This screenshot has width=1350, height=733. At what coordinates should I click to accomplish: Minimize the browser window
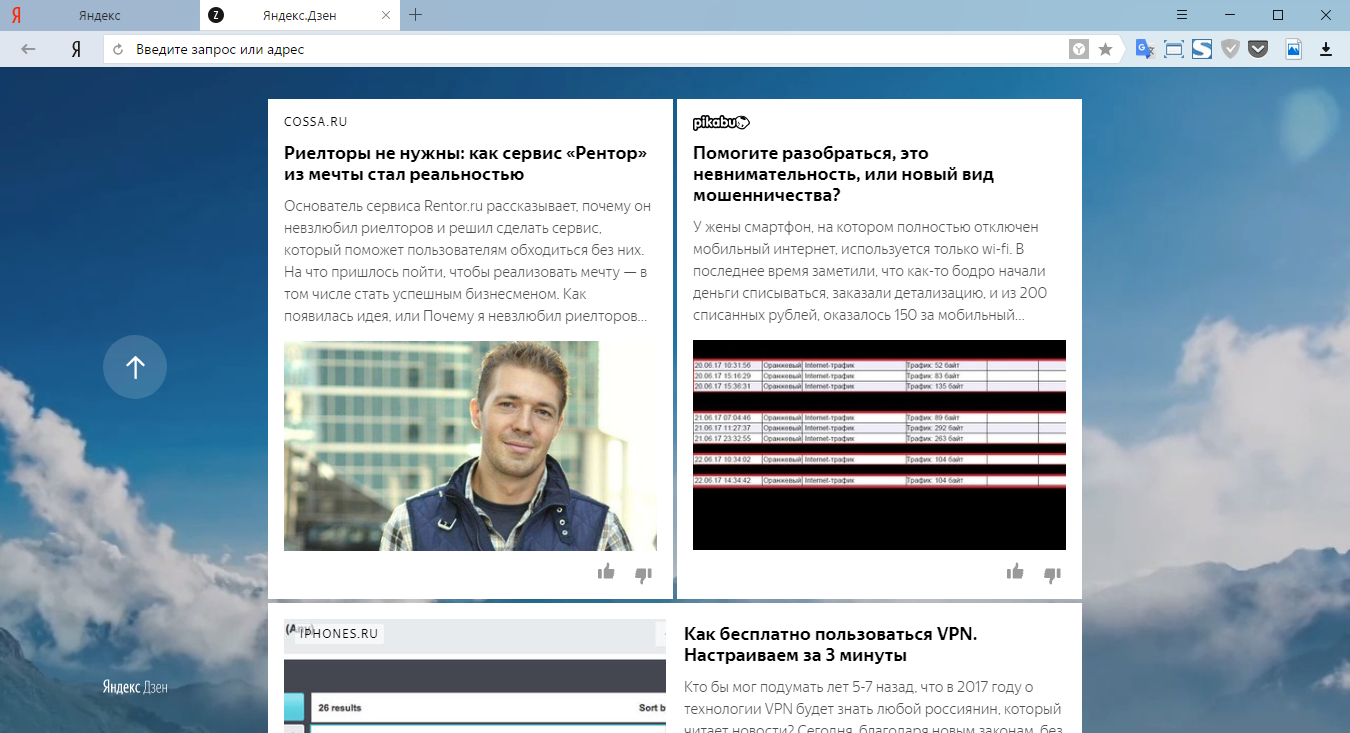coord(1230,15)
